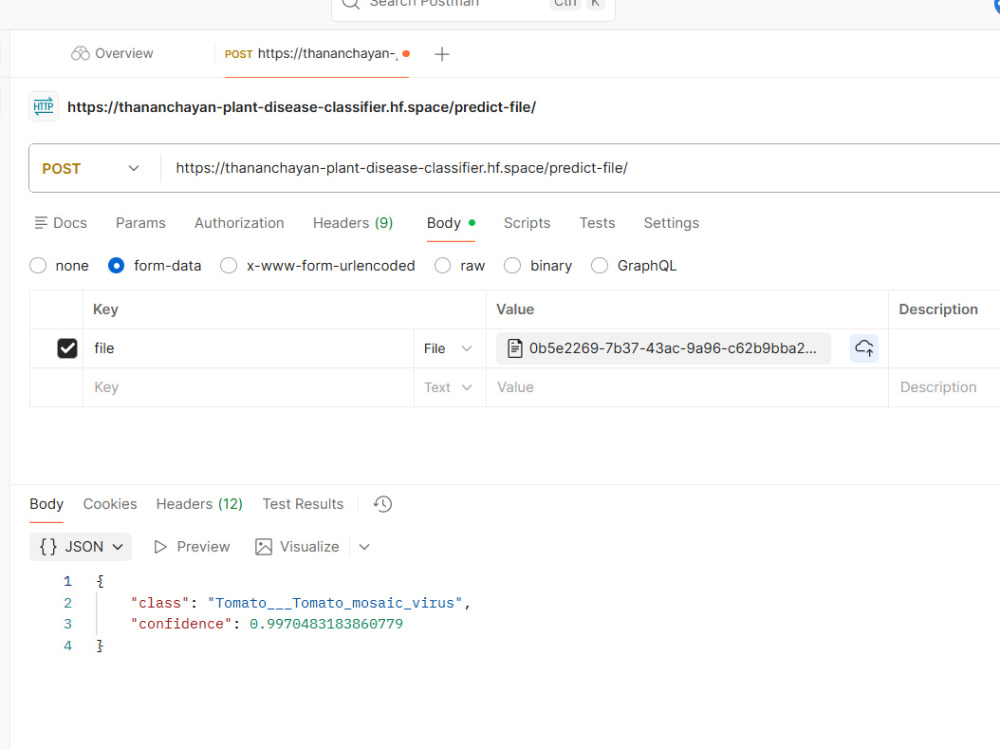Switch to response Body tab
Screen dimensions: 1000x750
47,504
